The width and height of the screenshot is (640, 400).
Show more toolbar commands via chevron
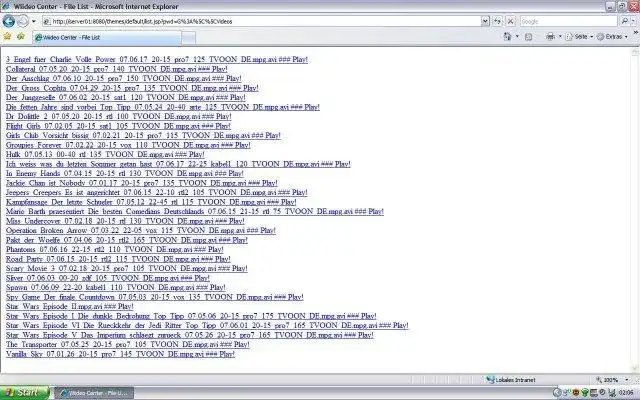[x=636, y=33]
